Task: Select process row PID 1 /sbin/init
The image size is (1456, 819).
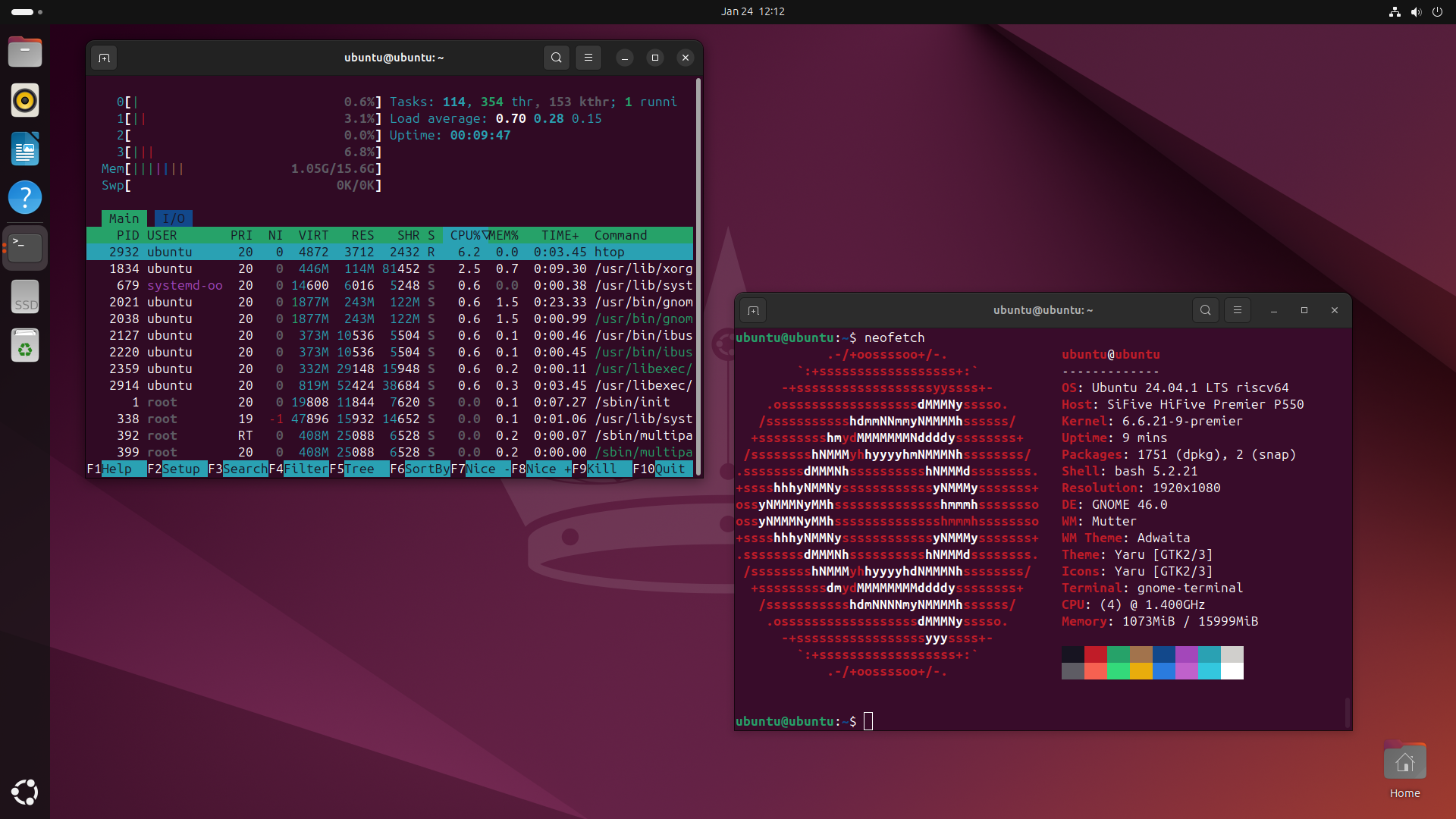Action: pos(390,402)
